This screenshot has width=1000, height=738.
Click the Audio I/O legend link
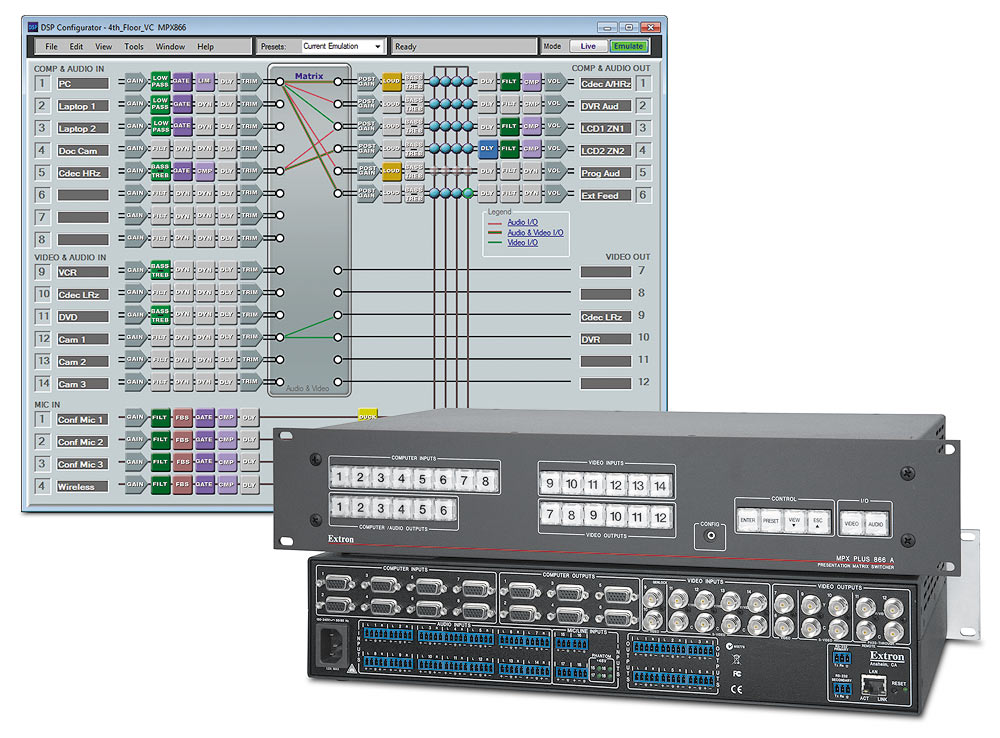[x=522, y=222]
